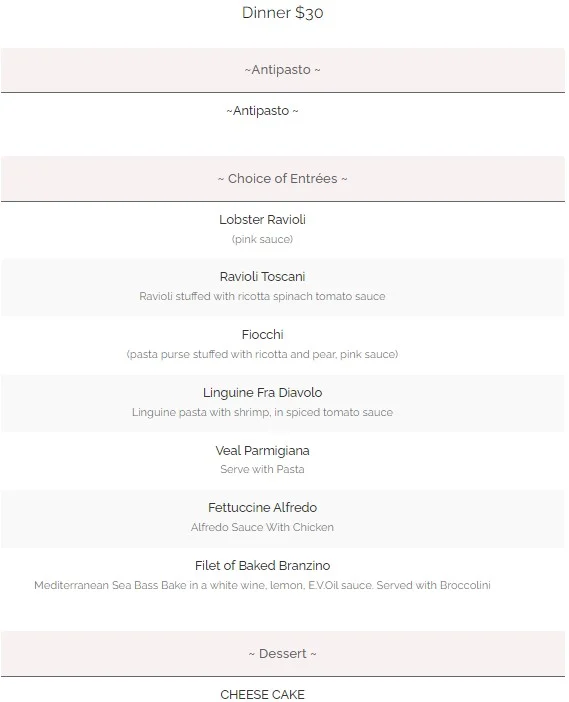Click the spiced tomato sauce description
Viewport: 569px width, 702px height.
point(262,412)
